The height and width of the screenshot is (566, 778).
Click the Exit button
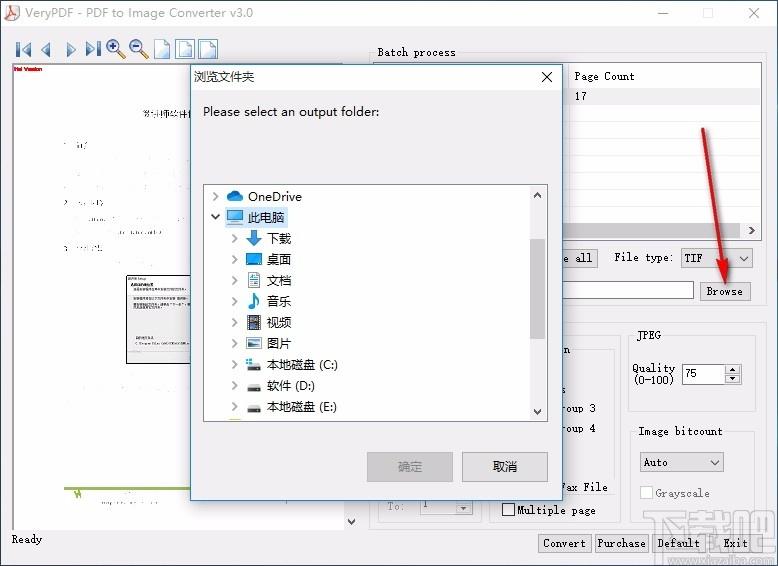(x=735, y=543)
